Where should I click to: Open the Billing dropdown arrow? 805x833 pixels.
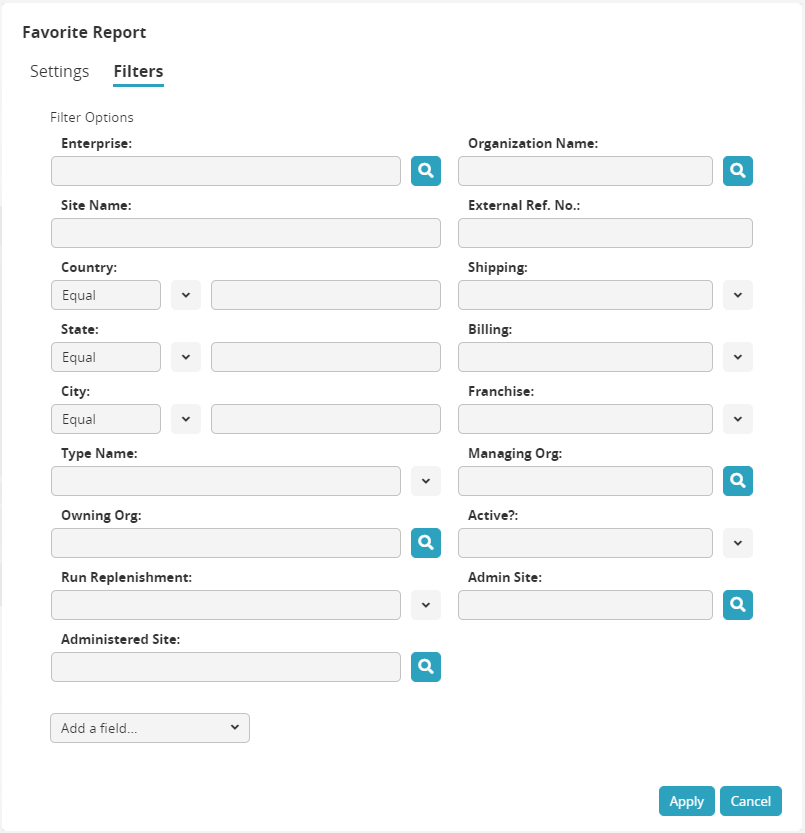[x=738, y=357]
